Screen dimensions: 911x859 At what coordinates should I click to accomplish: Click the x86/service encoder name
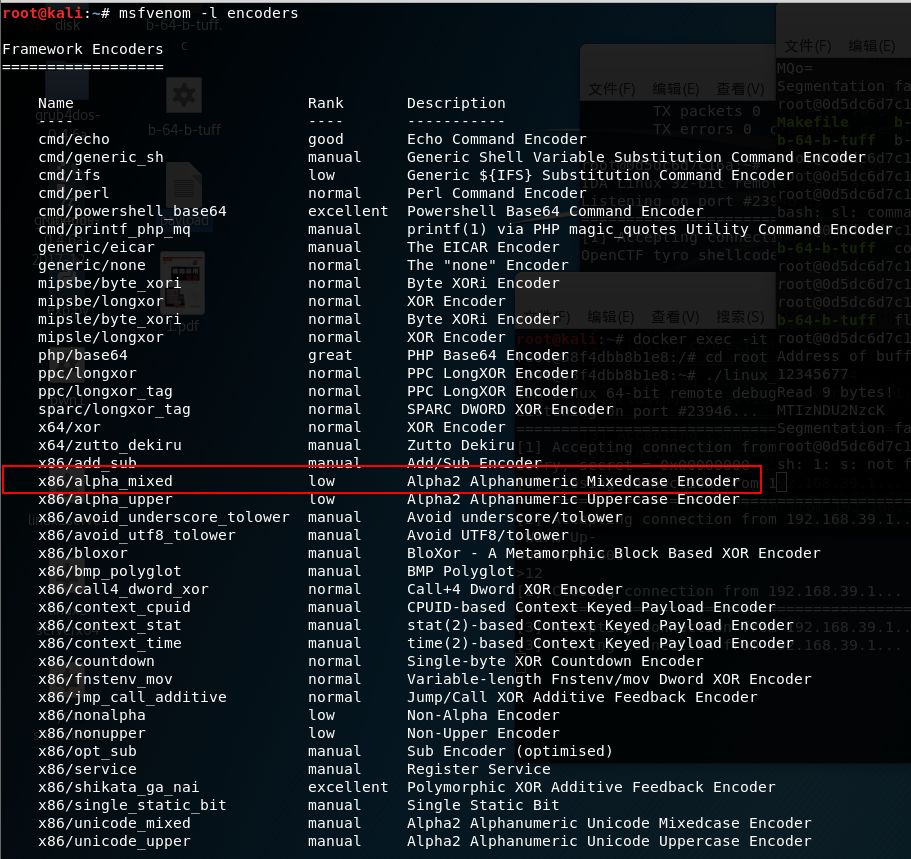click(87, 769)
